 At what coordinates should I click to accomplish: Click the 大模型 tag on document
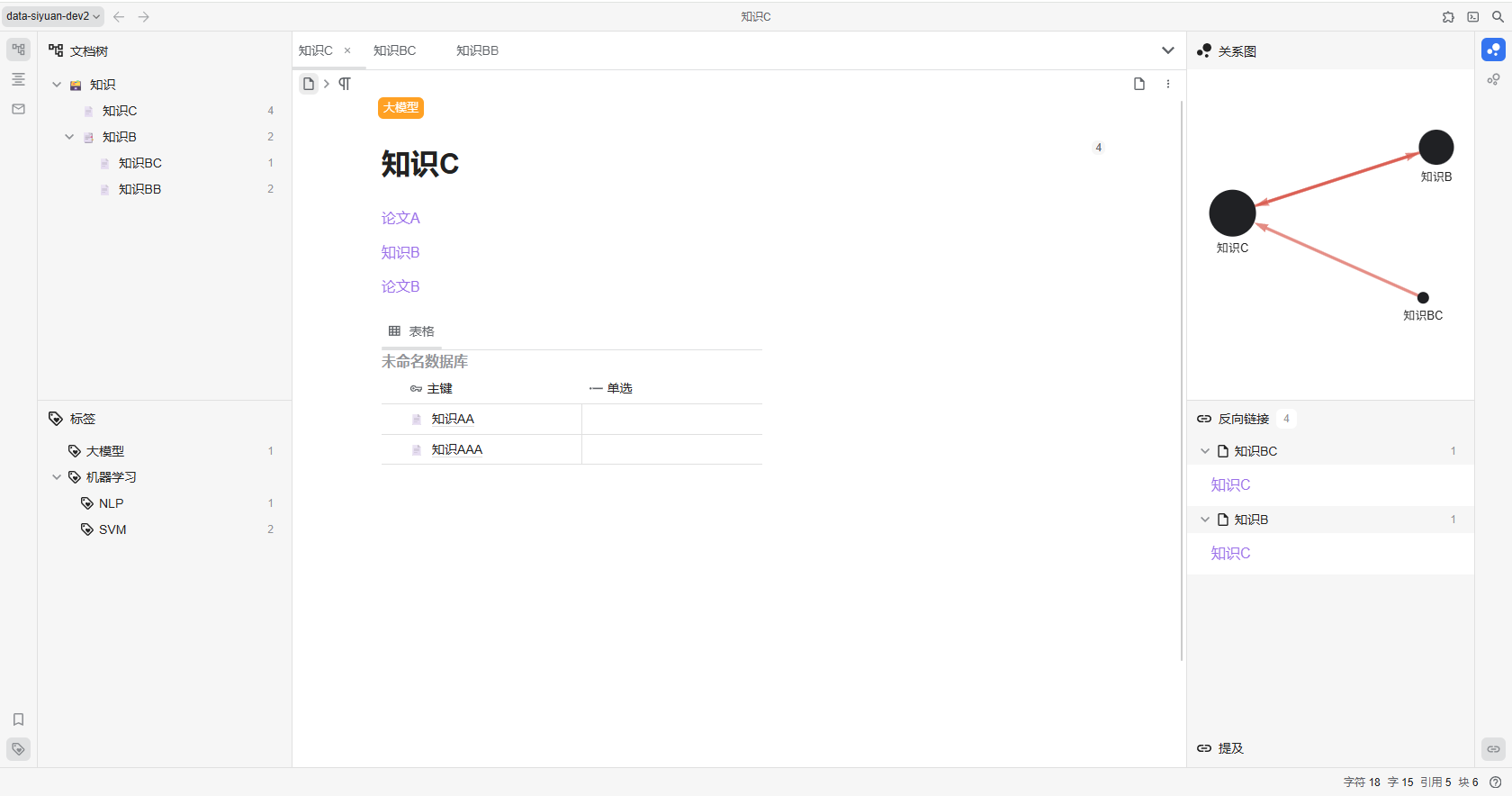pyautogui.click(x=400, y=107)
